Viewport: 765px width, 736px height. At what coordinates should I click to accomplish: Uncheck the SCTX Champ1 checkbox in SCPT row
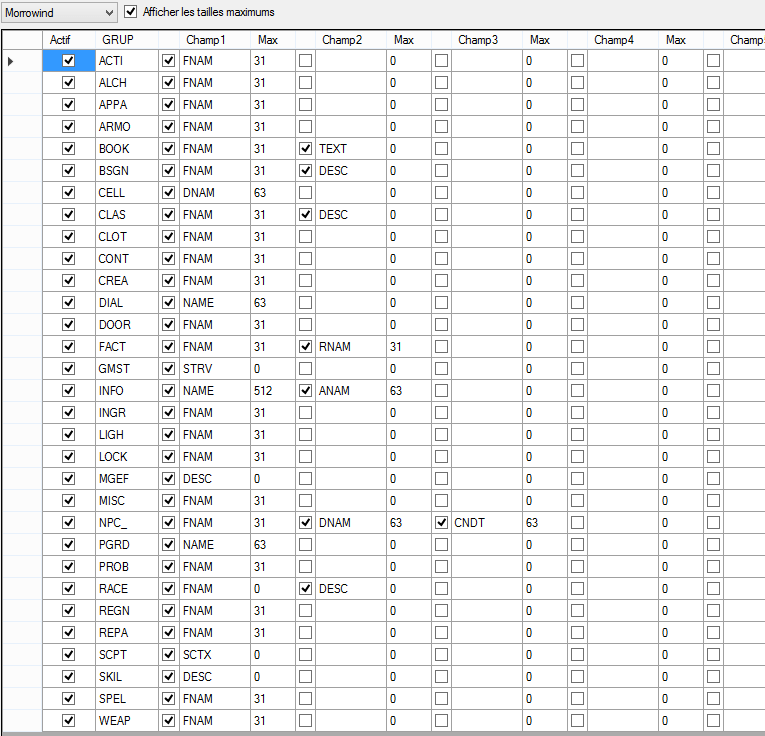(168, 655)
